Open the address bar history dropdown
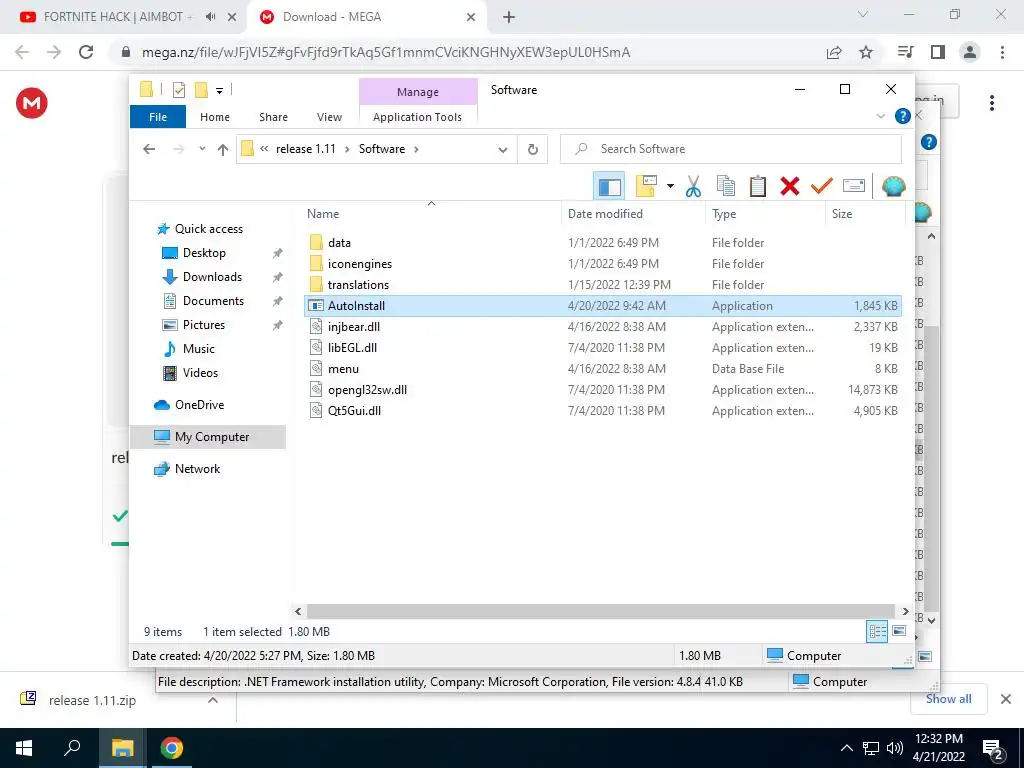This screenshot has height=768, width=1024. 502,150
